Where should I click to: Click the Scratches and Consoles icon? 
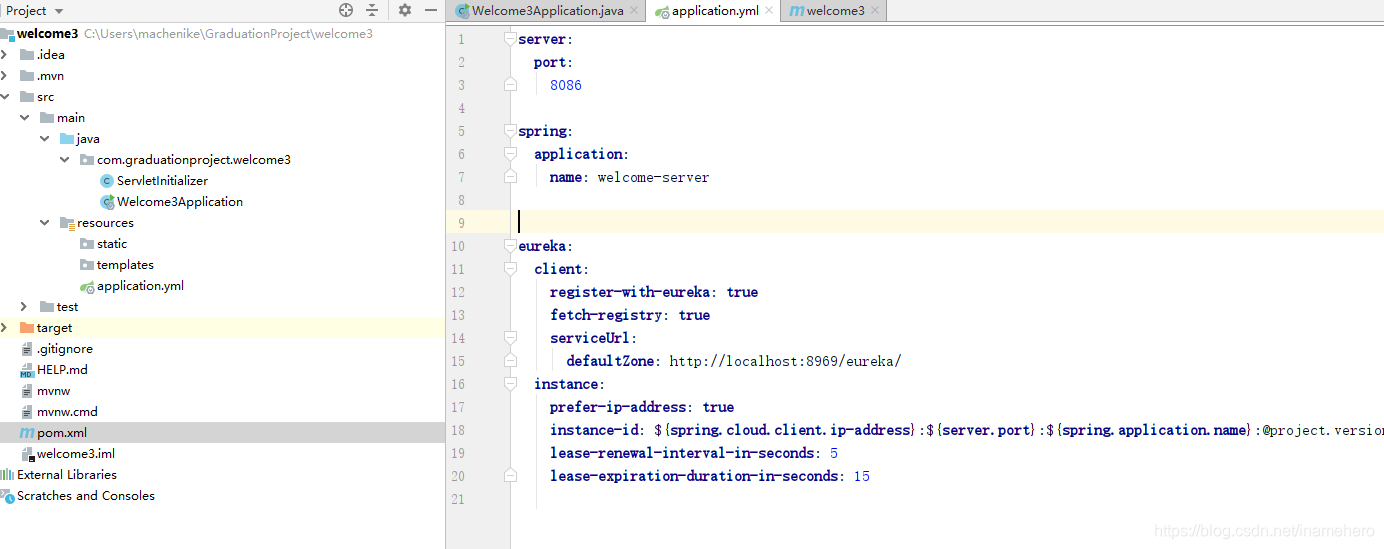(x=7, y=495)
